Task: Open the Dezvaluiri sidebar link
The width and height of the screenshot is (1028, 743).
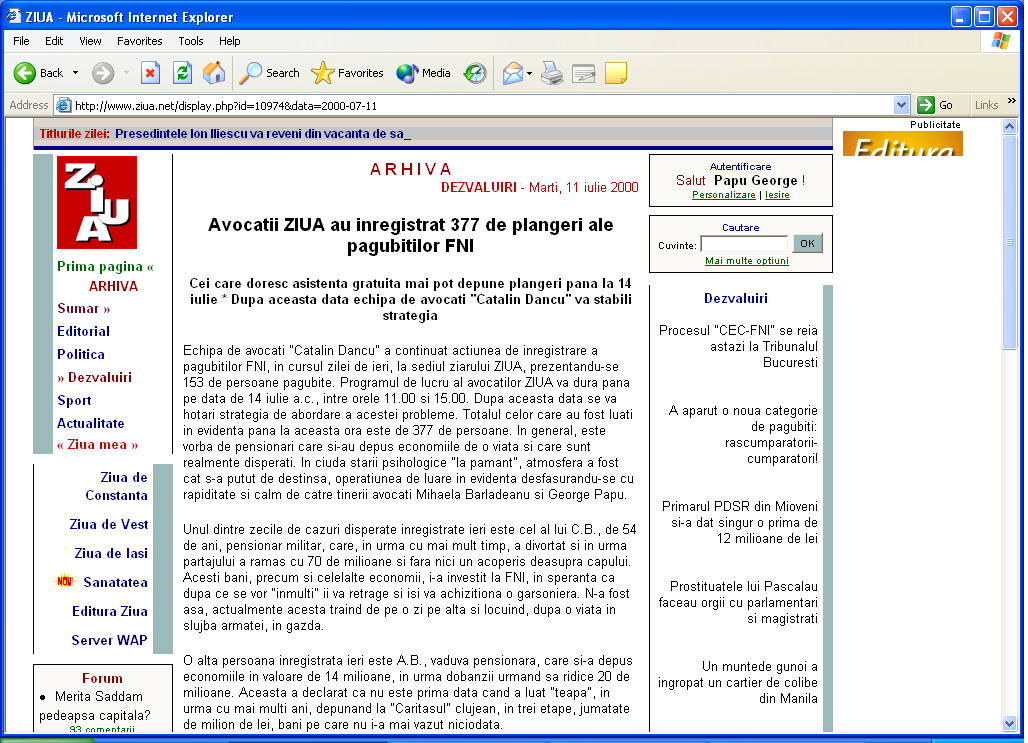Action: 94,377
